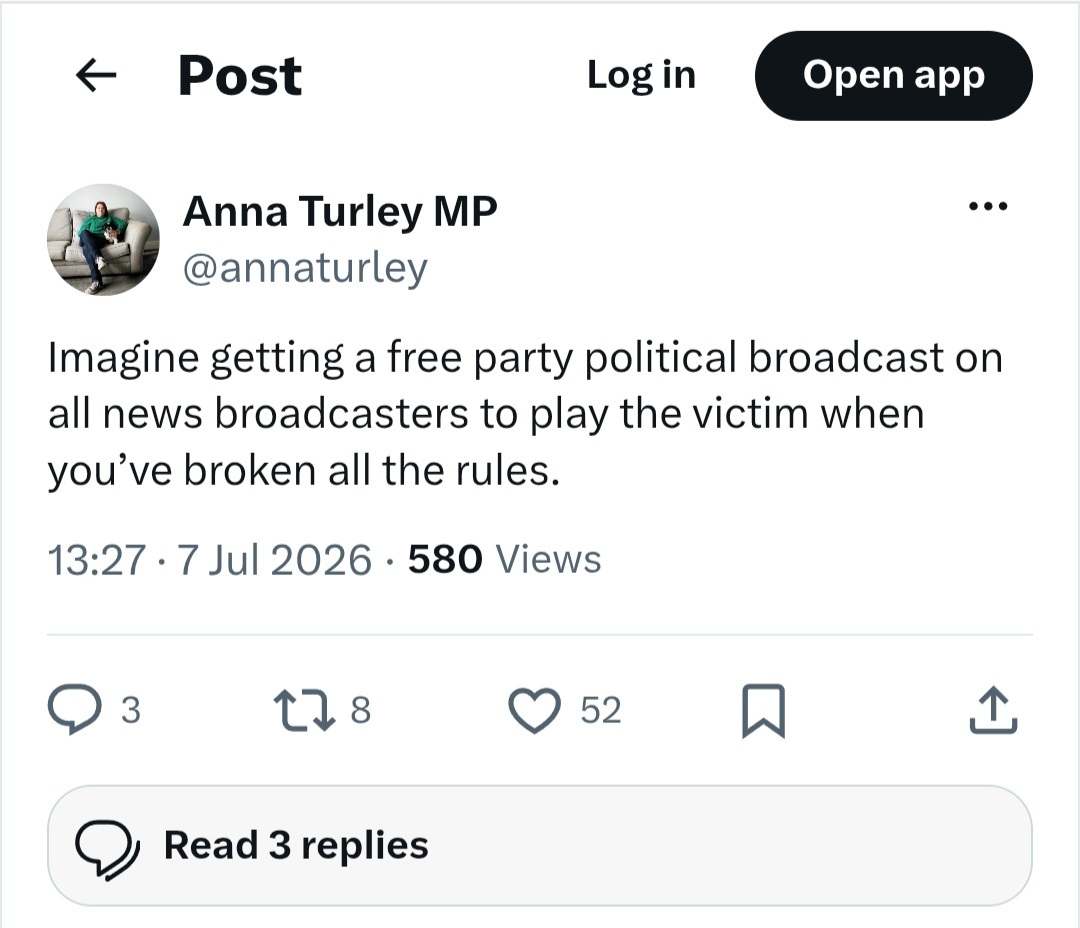Screen dimensions: 1080x928
Task: Click the repost count number 8
Action: pyautogui.click(x=360, y=710)
